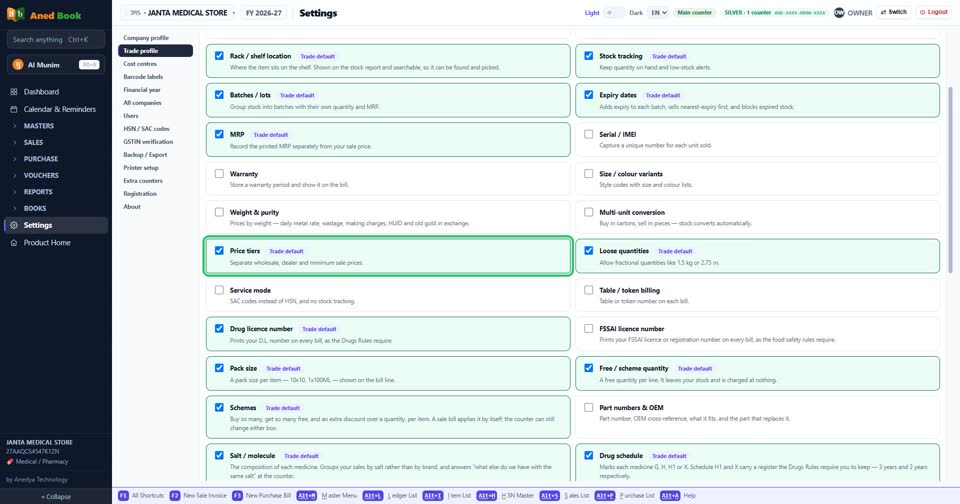The width and height of the screenshot is (960, 504).
Task: Click the Main counter badge
Action: 694,12
